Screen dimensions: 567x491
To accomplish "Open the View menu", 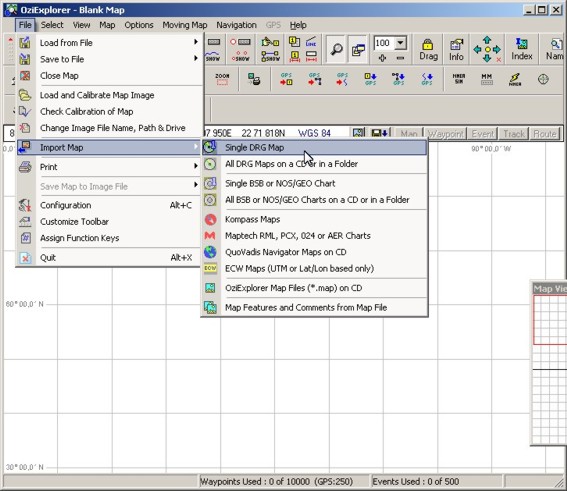I will (x=81, y=25).
